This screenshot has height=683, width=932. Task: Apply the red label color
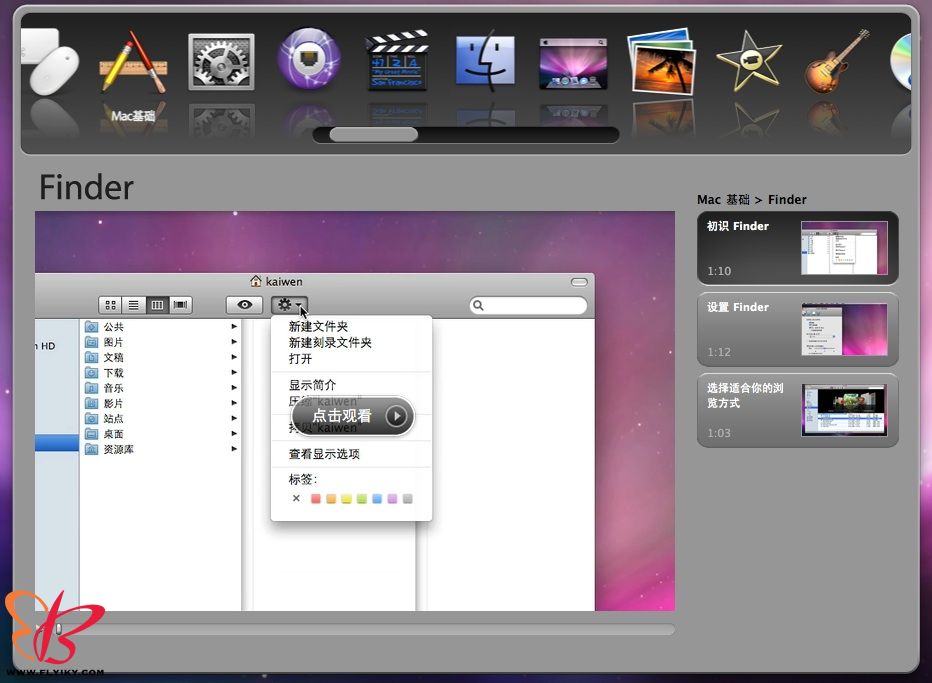(x=316, y=499)
